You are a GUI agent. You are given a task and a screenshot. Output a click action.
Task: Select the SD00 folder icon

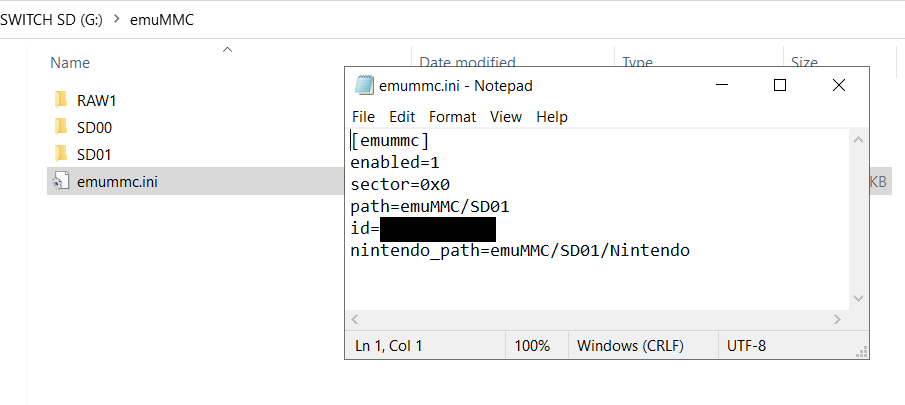tap(61, 128)
